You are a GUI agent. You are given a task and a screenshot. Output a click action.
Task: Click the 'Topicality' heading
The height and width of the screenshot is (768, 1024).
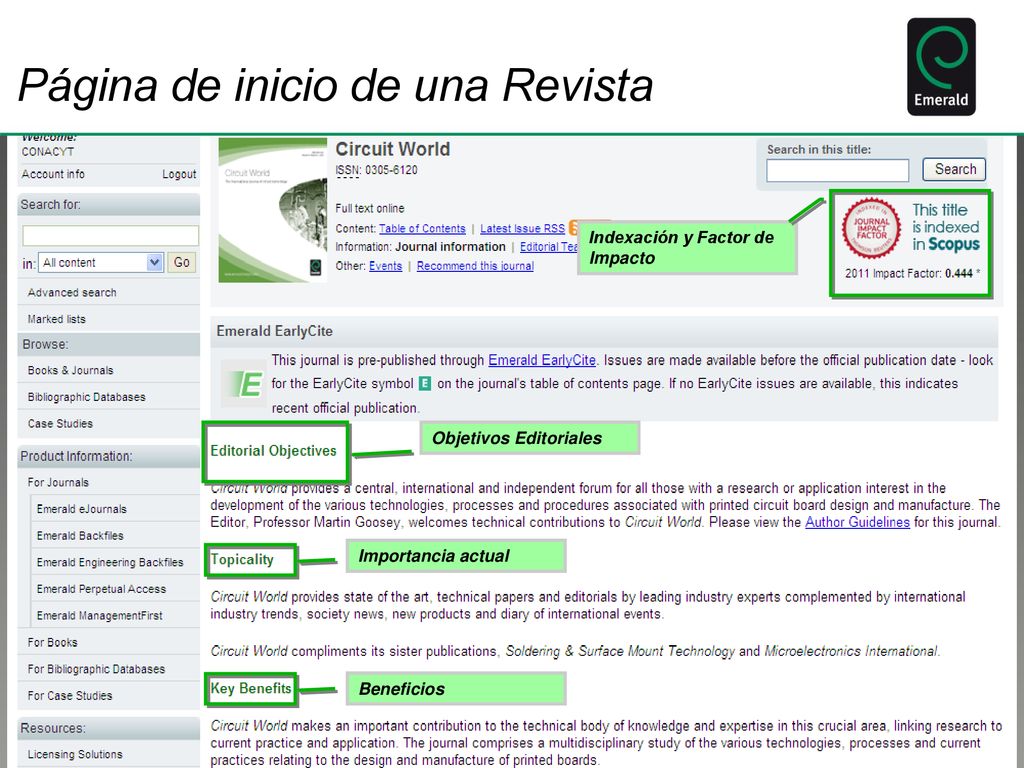242,560
